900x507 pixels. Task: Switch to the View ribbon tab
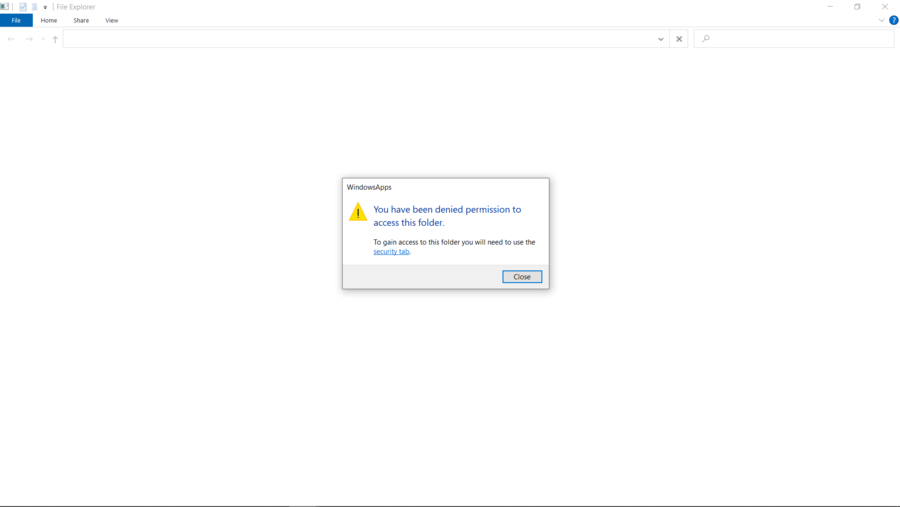pyautogui.click(x=111, y=20)
